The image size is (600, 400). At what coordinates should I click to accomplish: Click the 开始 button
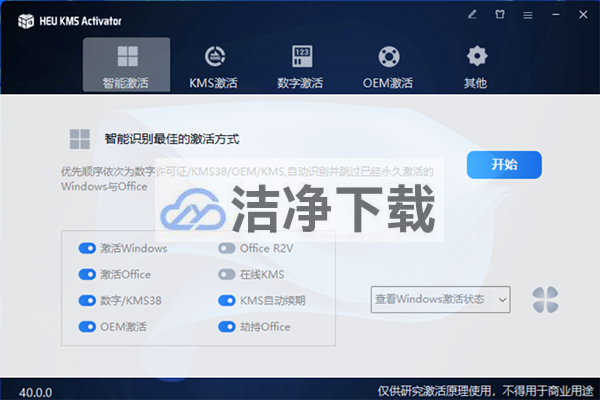pos(504,165)
